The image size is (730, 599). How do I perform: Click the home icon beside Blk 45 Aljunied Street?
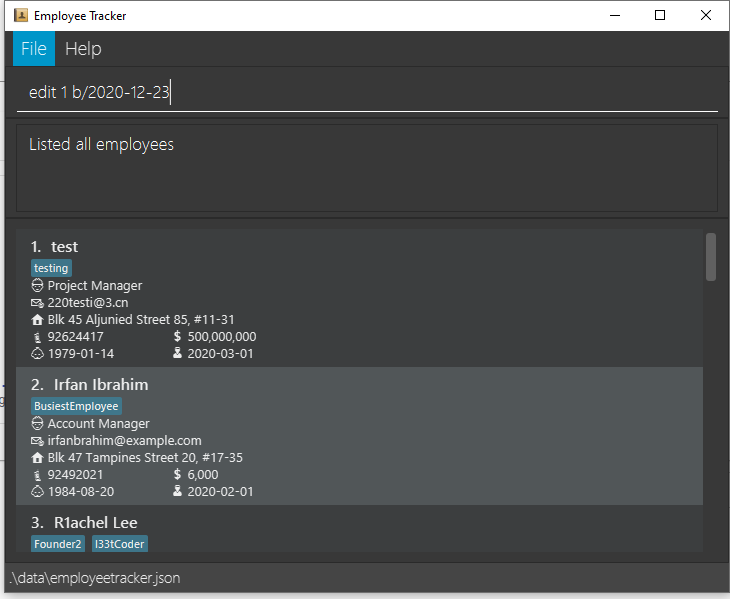(x=37, y=320)
